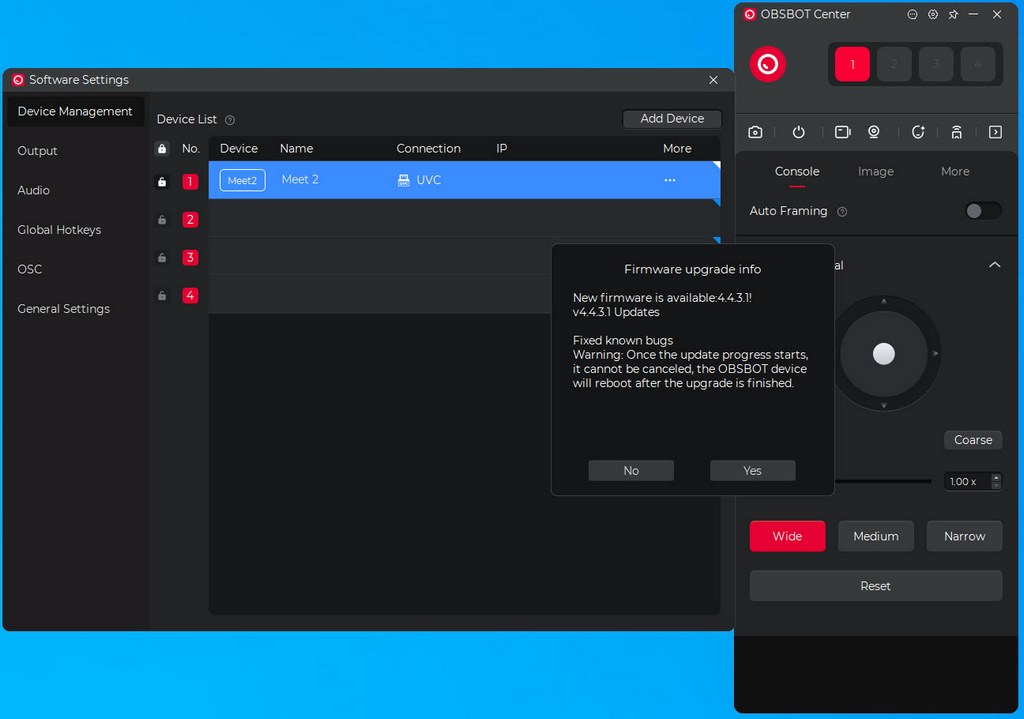
Task: Click the Reset button
Action: pyautogui.click(x=876, y=586)
